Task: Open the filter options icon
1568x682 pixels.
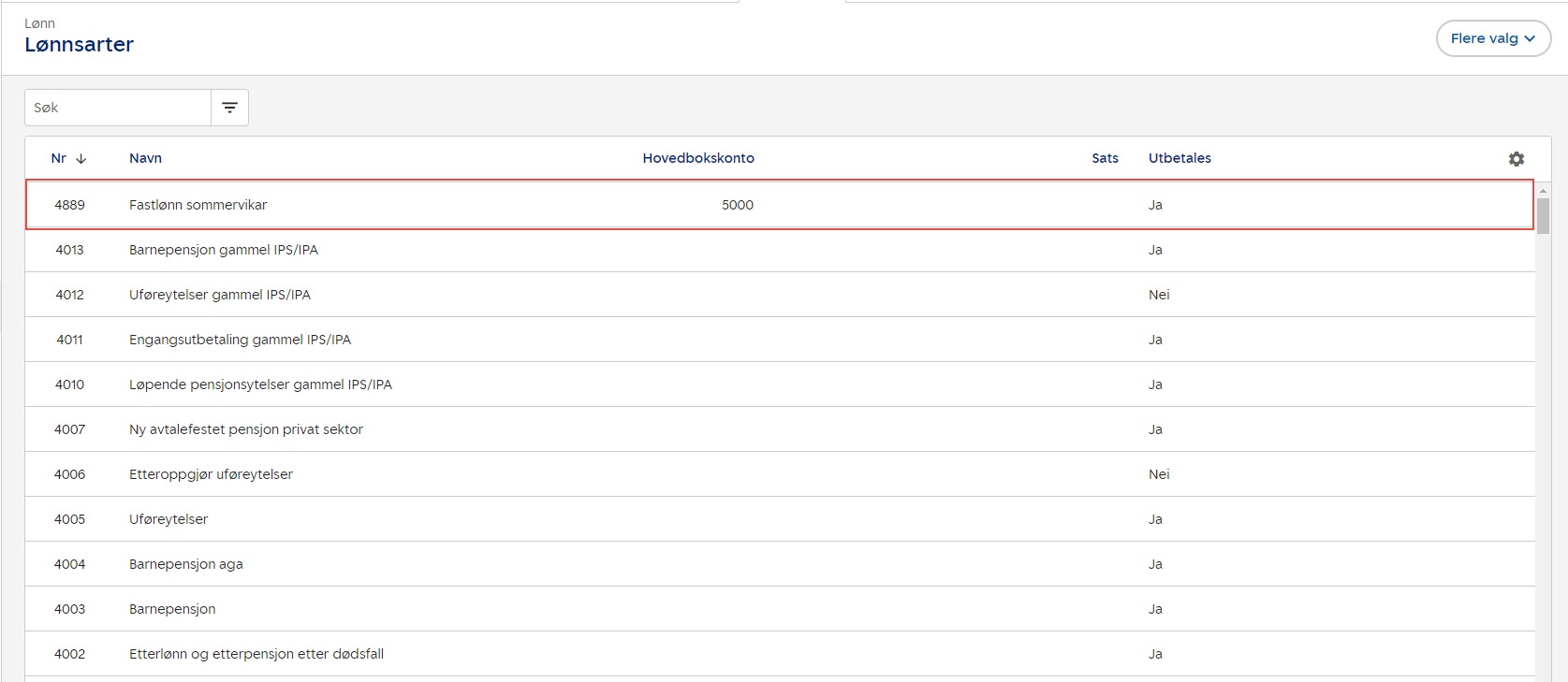Action: [x=229, y=108]
